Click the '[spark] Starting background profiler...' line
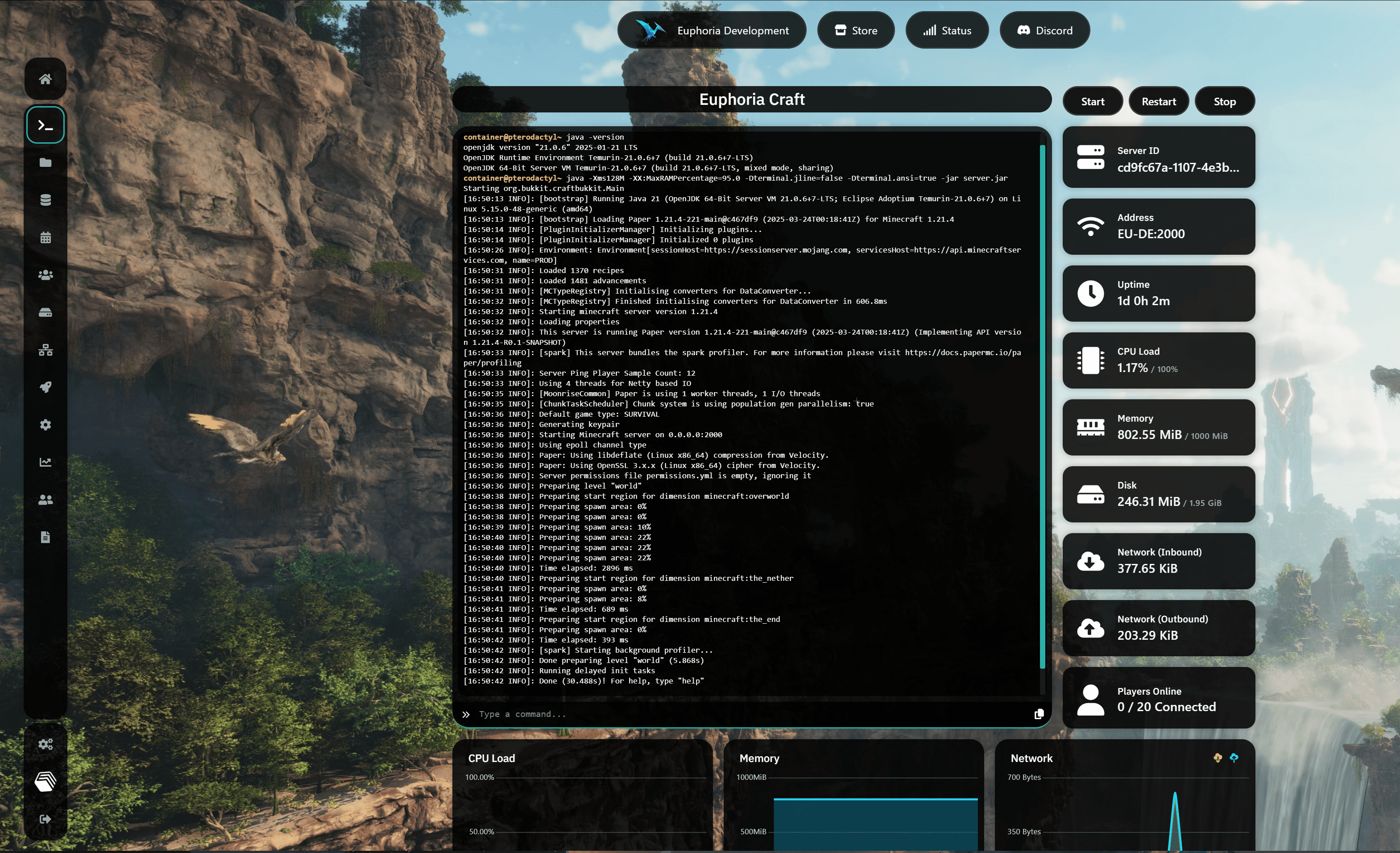The image size is (1400, 853). [x=588, y=650]
